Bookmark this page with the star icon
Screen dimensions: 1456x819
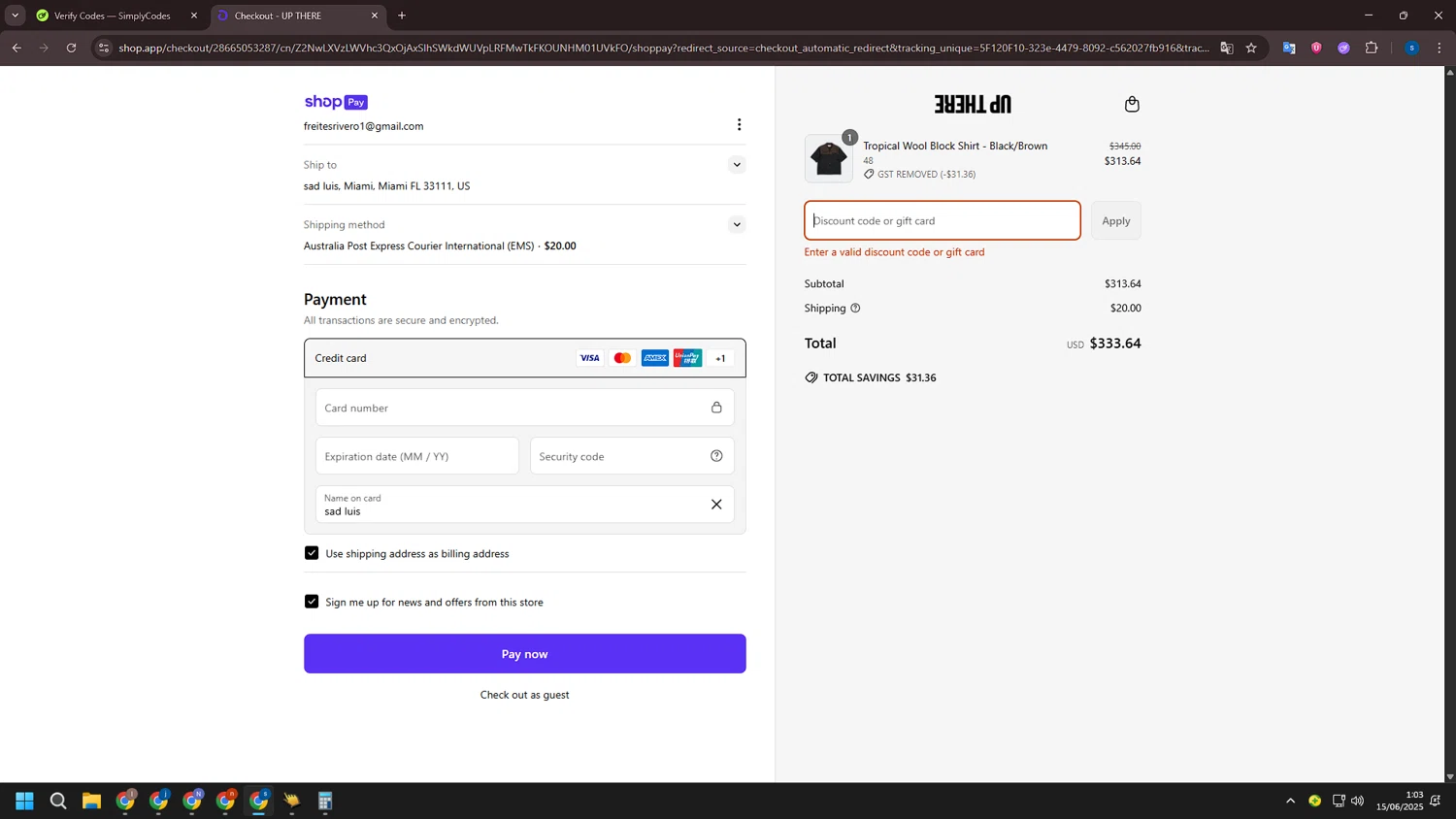[x=1251, y=48]
